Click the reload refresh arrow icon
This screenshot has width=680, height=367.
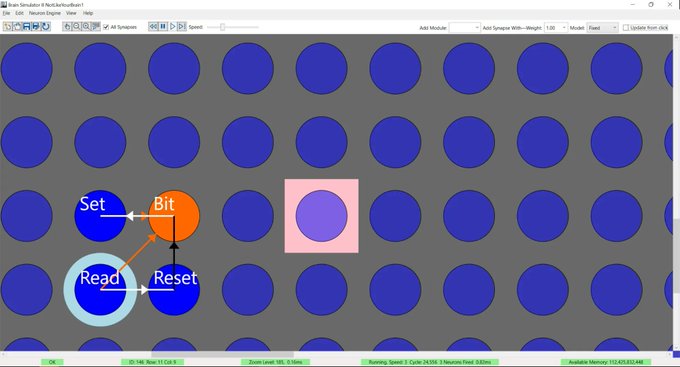pyautogui.click(x=46, y=26)
